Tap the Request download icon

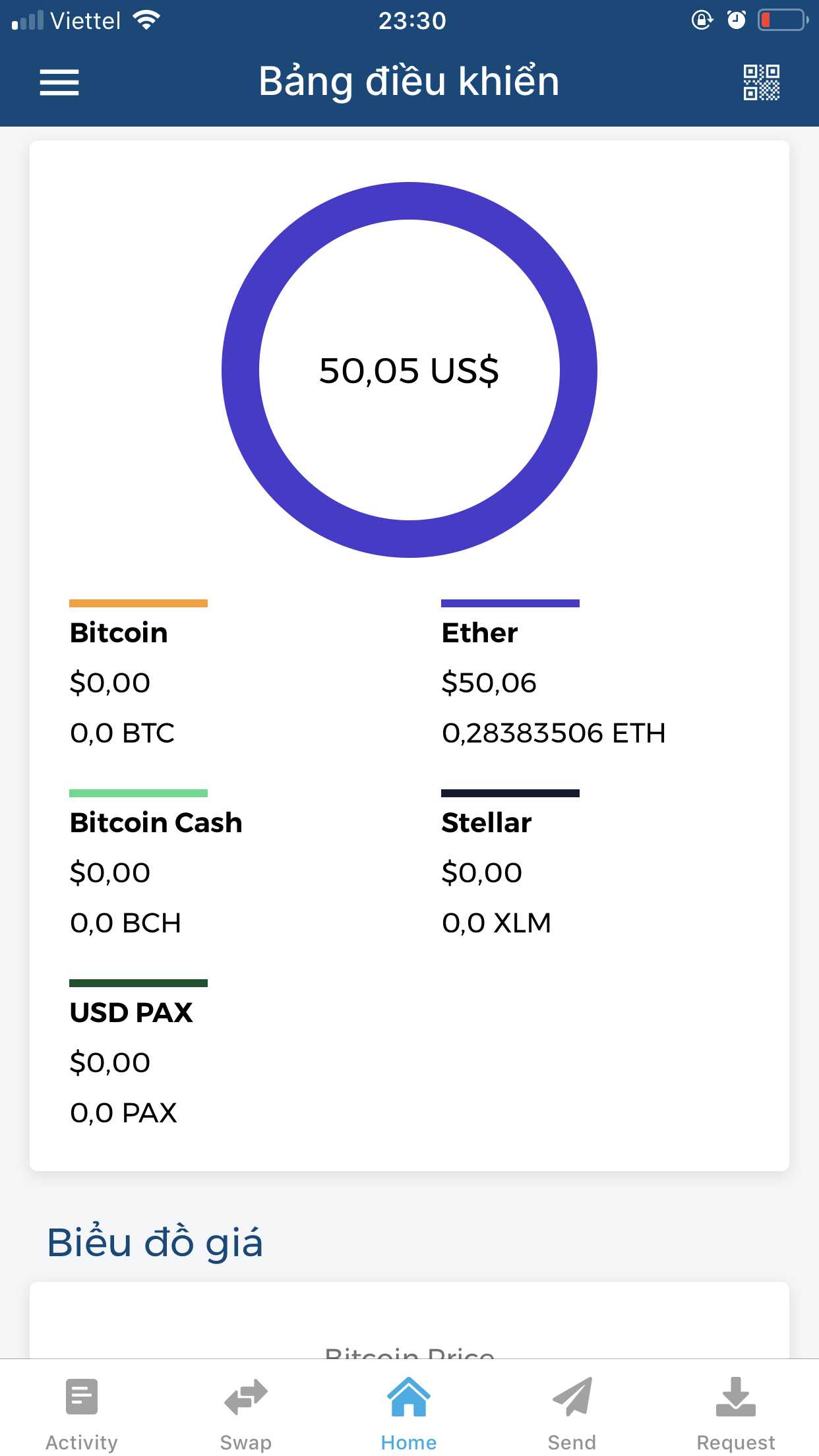click(735, 1397)
